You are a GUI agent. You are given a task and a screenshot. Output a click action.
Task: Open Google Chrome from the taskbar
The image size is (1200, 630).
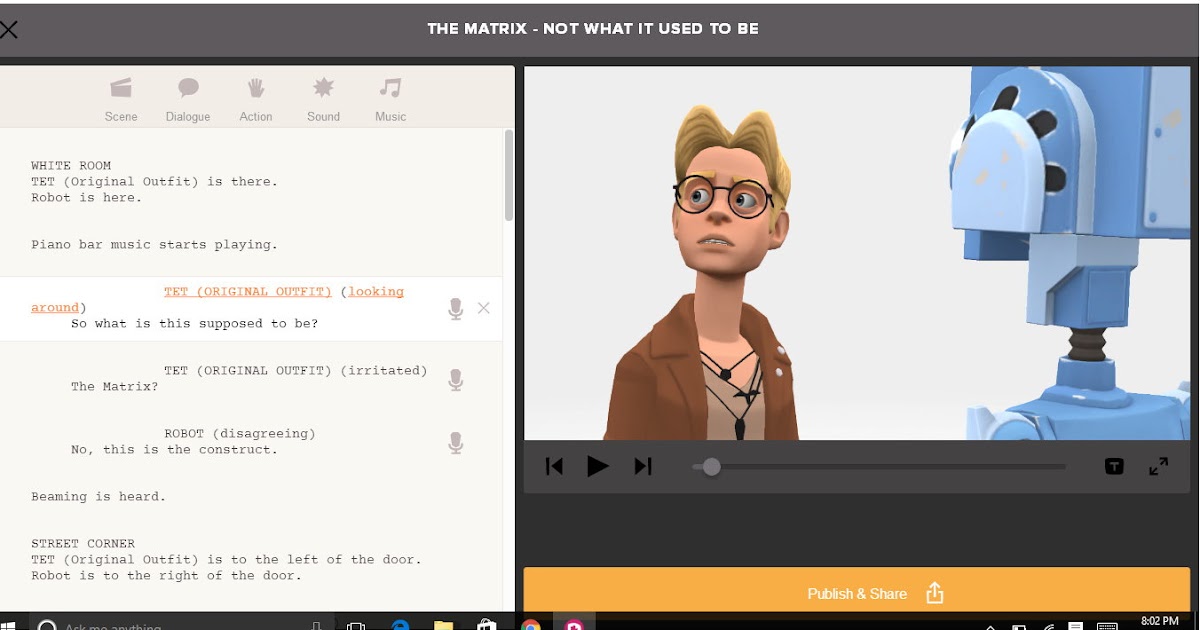pyautogui.click(x=531, y=625)
